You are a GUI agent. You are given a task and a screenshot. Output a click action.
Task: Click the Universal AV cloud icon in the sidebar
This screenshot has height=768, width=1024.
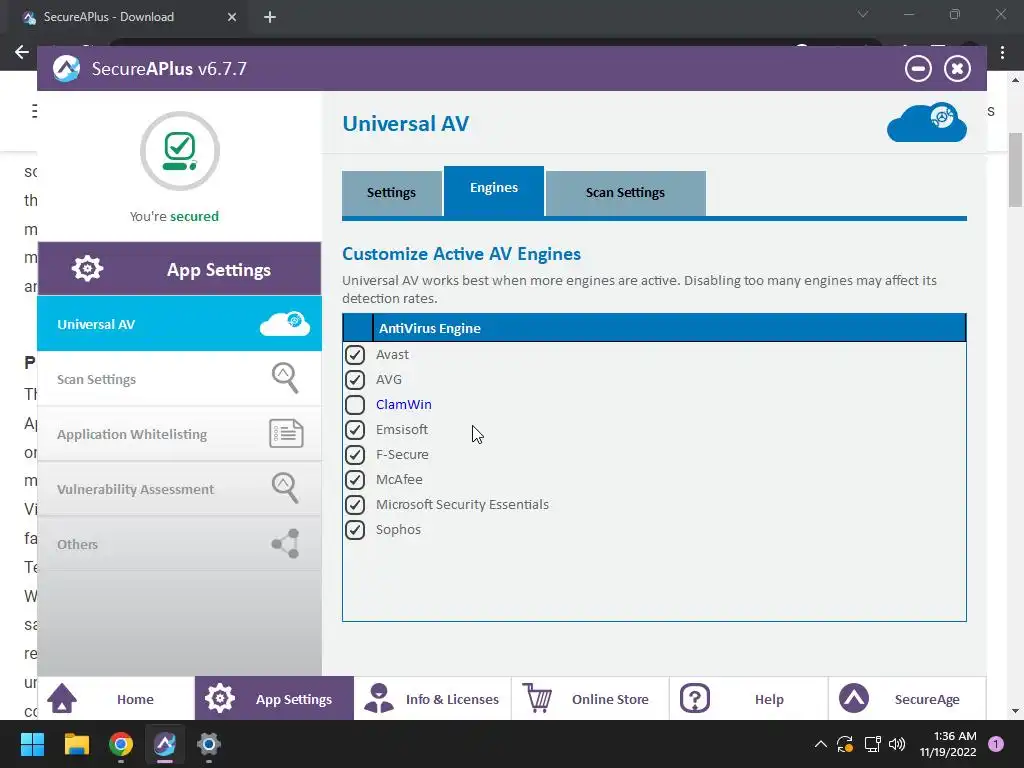[285, 324]
